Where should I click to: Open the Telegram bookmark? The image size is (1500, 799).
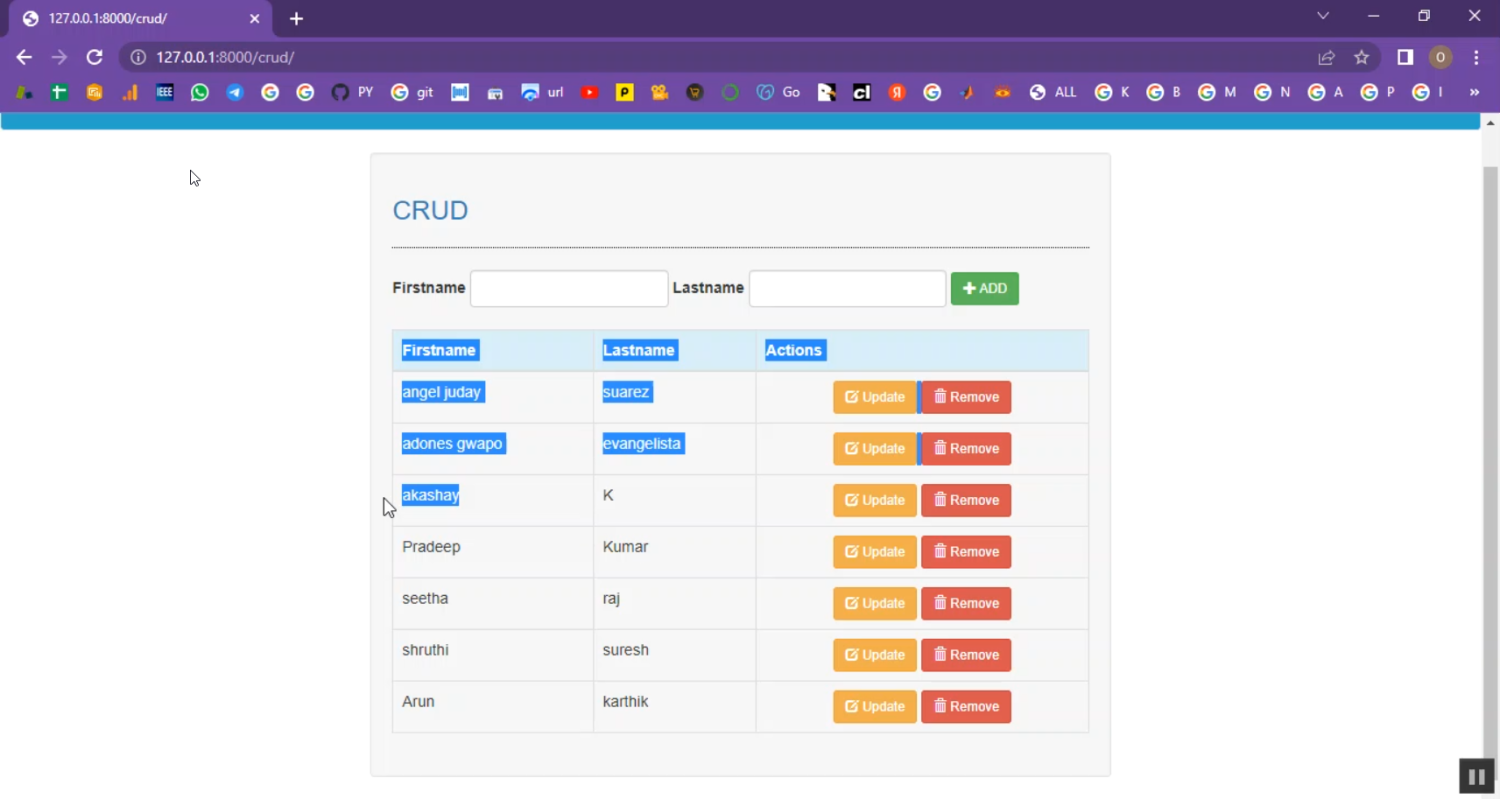coord(235,92)
